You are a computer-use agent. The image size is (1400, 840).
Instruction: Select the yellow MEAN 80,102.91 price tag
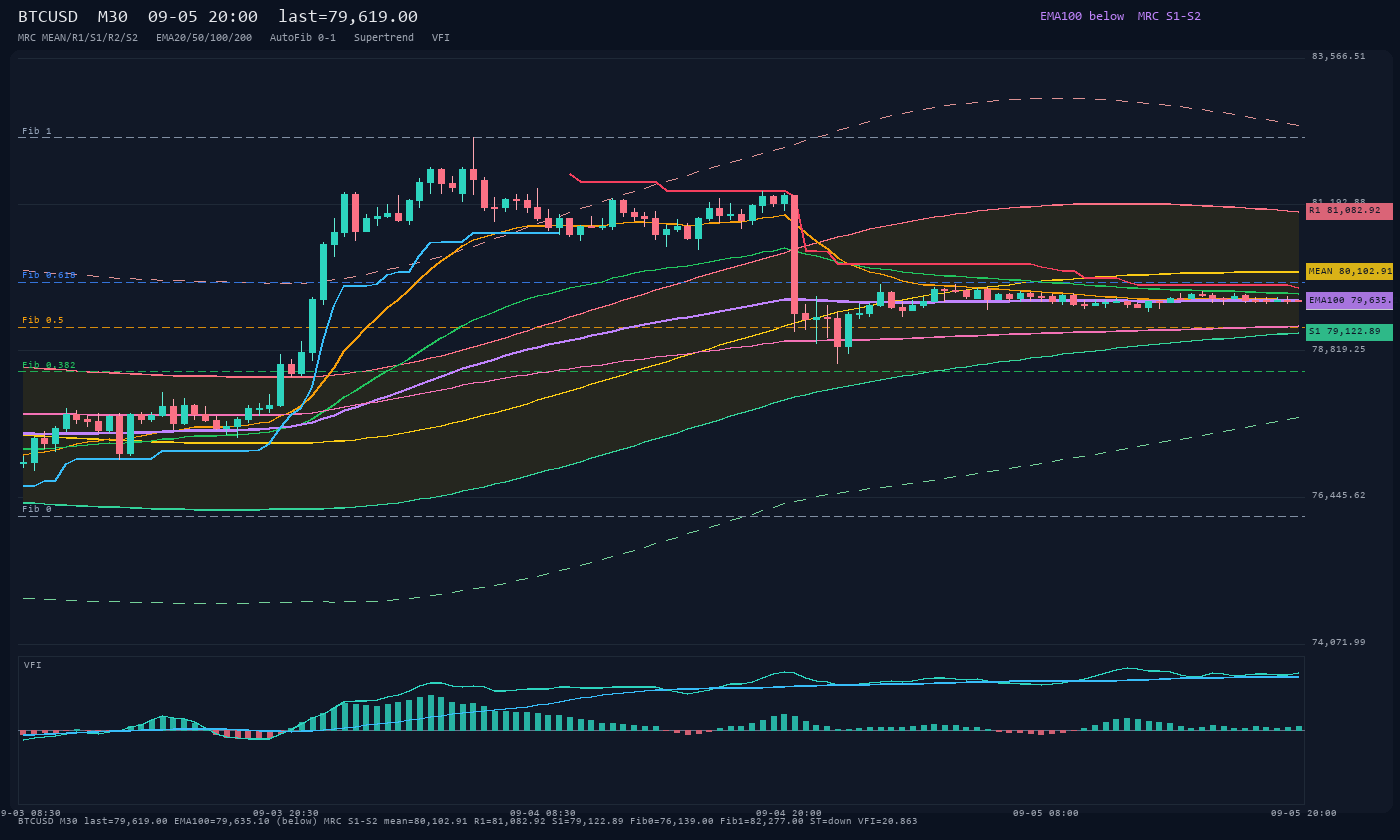click(x=1349, y=271)
